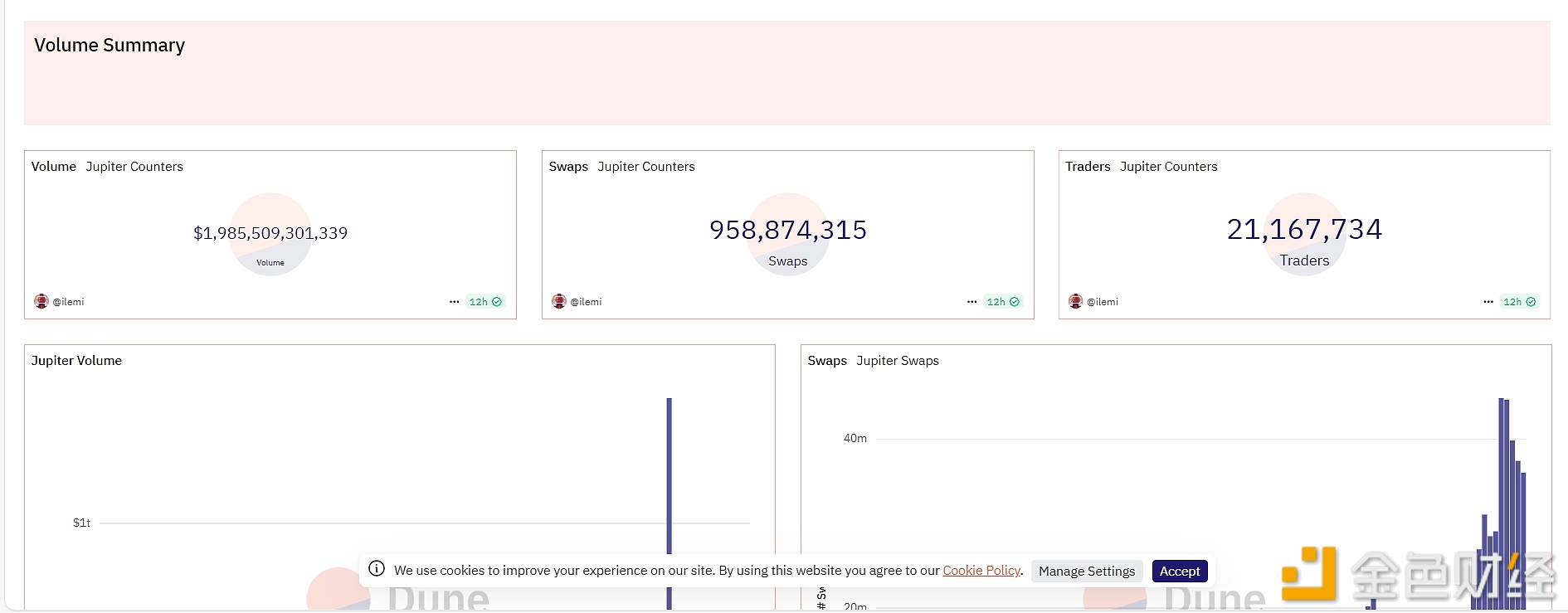This screenshot has width=1568, height=613.
Task: Click the 40m axis label on Swaps chart
Action: coord(855,438)
